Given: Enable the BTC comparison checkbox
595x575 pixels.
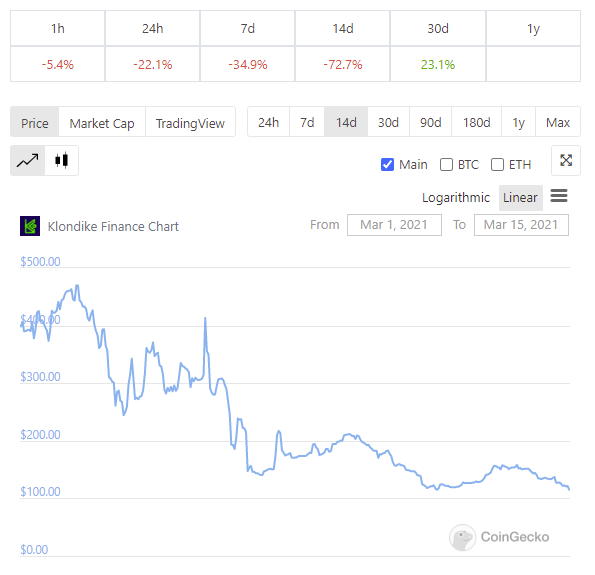Looking at the screenshot, I should pyautogui.click(x=446, y=165).
